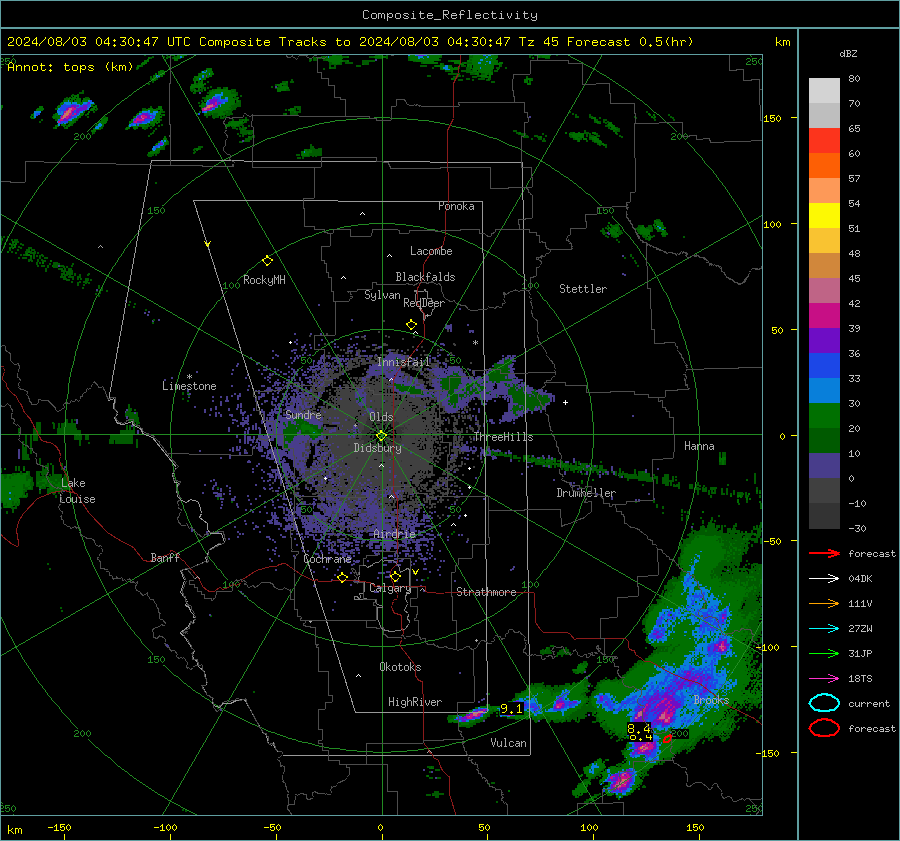This screenshot has width=900, height=841.
Task: Click the yellow diamond marker near RockyMH
Action: [x=267, y=261]
